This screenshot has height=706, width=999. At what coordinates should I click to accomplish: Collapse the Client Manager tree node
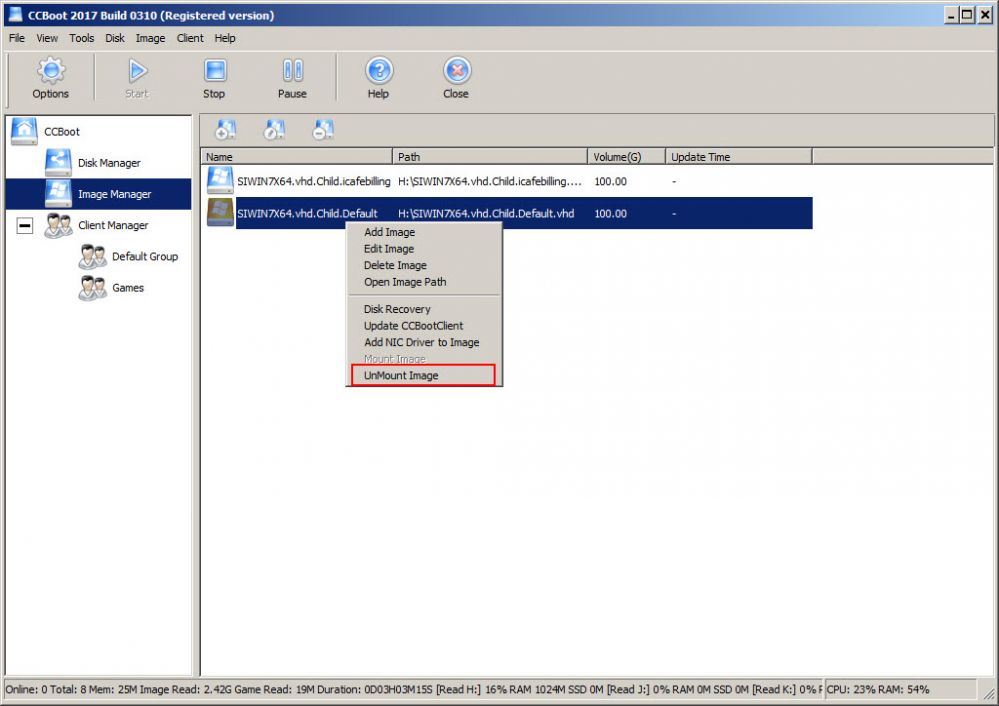(x=25, y=225)
